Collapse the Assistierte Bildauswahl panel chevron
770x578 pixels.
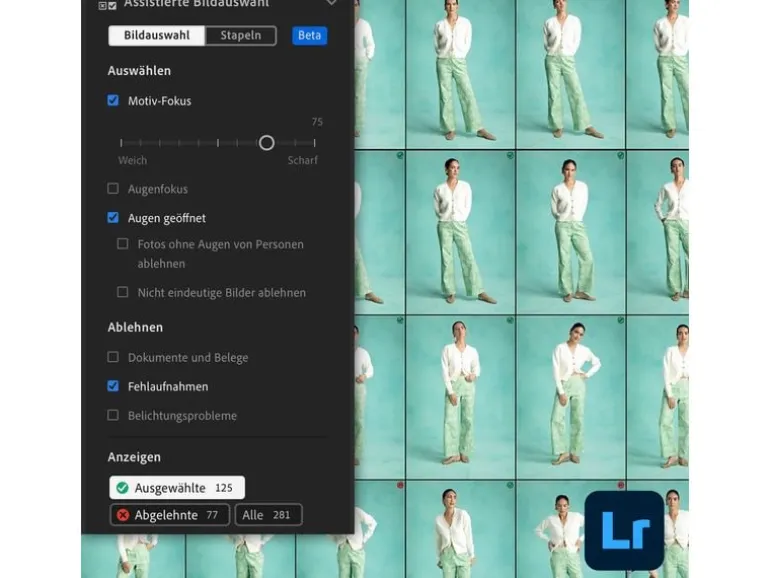tap(331, 2)
